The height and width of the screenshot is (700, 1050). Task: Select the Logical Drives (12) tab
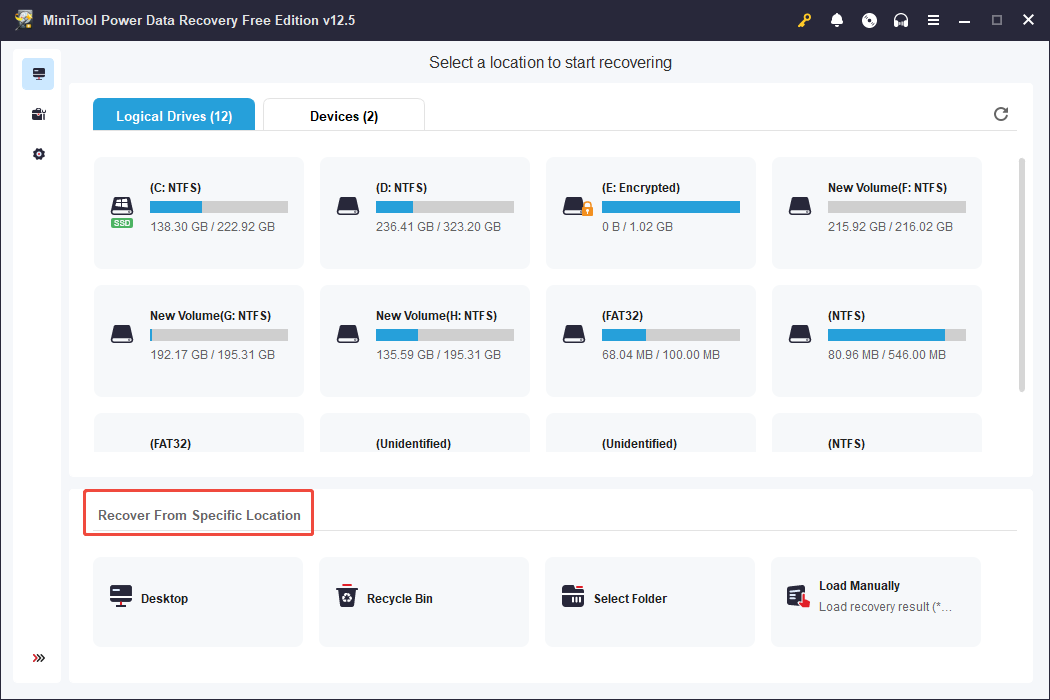[174, 116]
